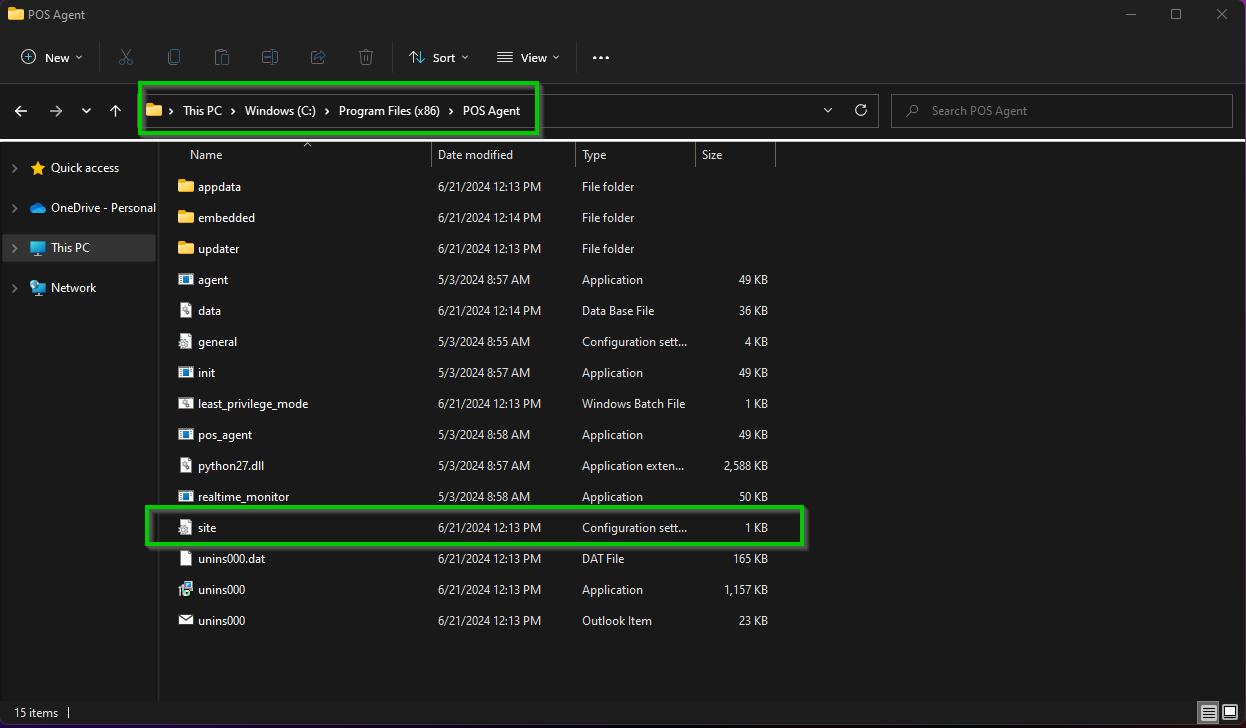
Task: Click the Cut scissors icon in toolbar
Action: click(x=126, y=58)
